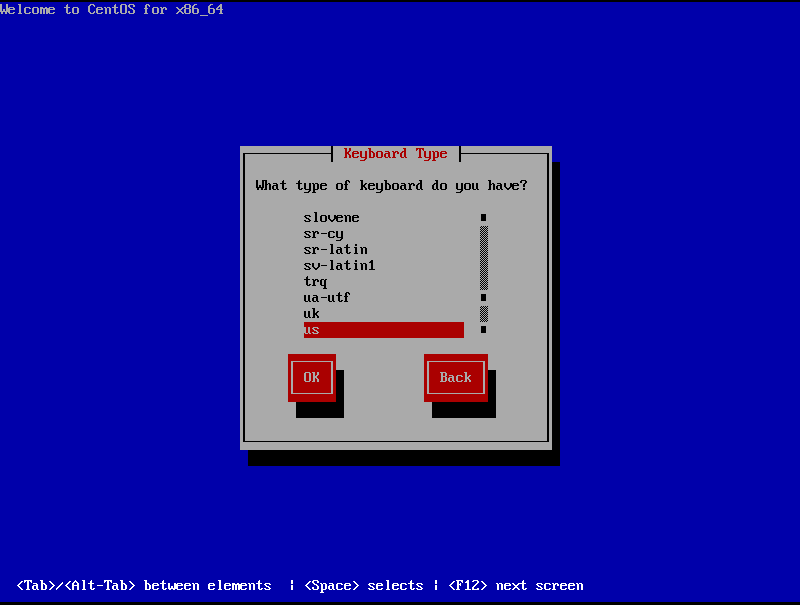Click the Space selects hint
800x605 pixels.
[363, 586]
